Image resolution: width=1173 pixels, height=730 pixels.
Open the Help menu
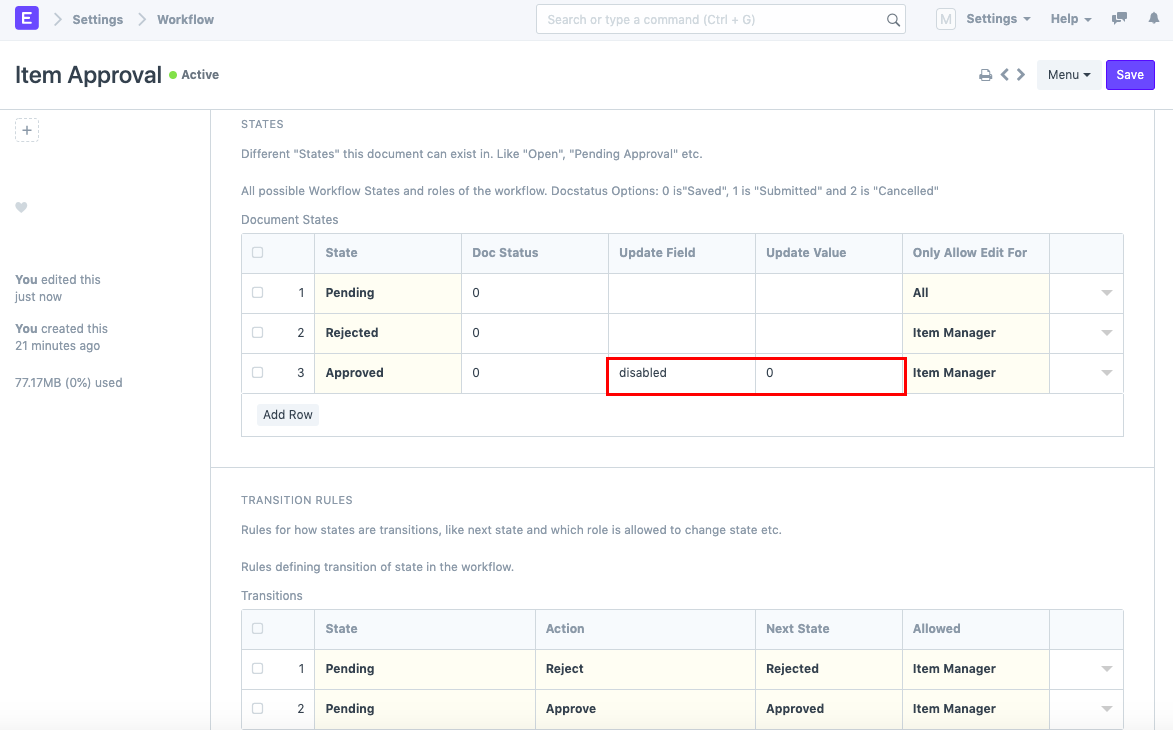pyautogui.click(x=1071, y=19)
